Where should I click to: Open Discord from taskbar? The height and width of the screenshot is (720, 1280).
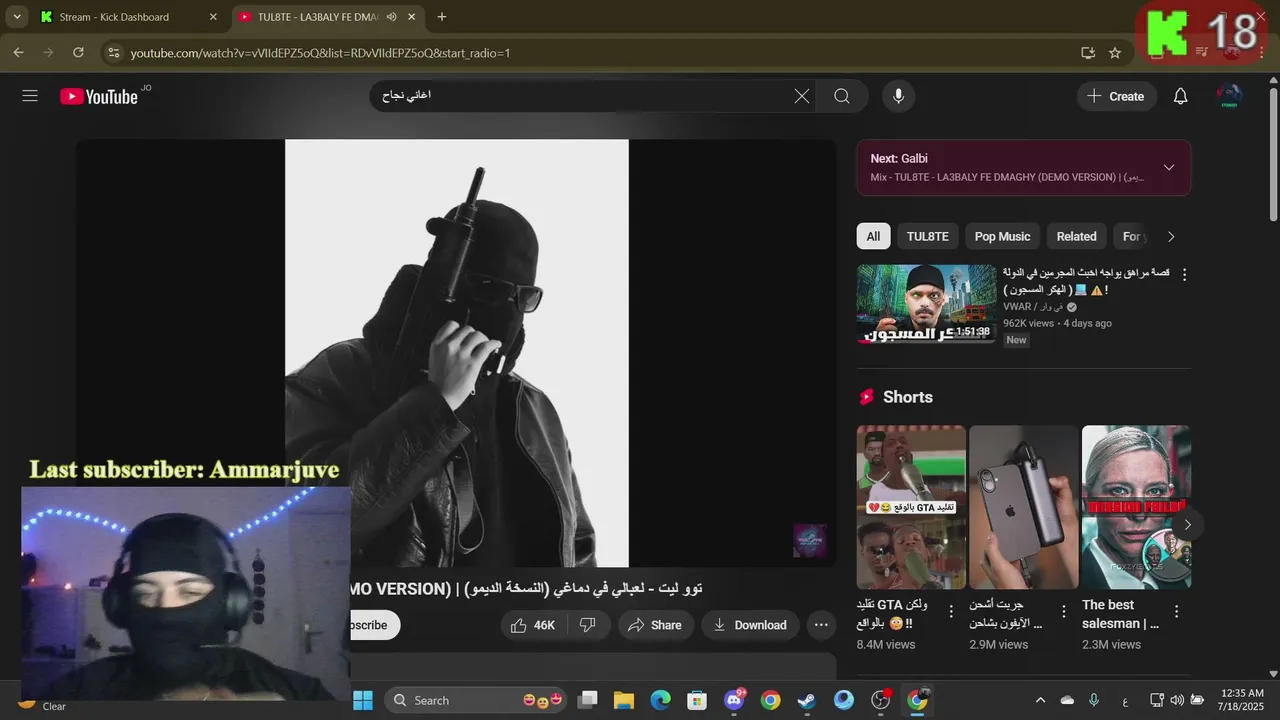734,700
